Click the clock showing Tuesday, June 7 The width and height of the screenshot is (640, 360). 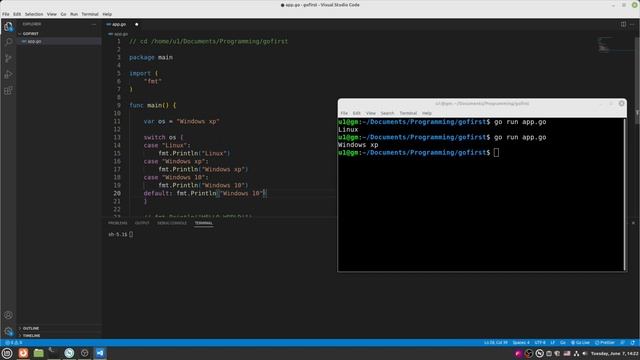(x=615, y=353)
